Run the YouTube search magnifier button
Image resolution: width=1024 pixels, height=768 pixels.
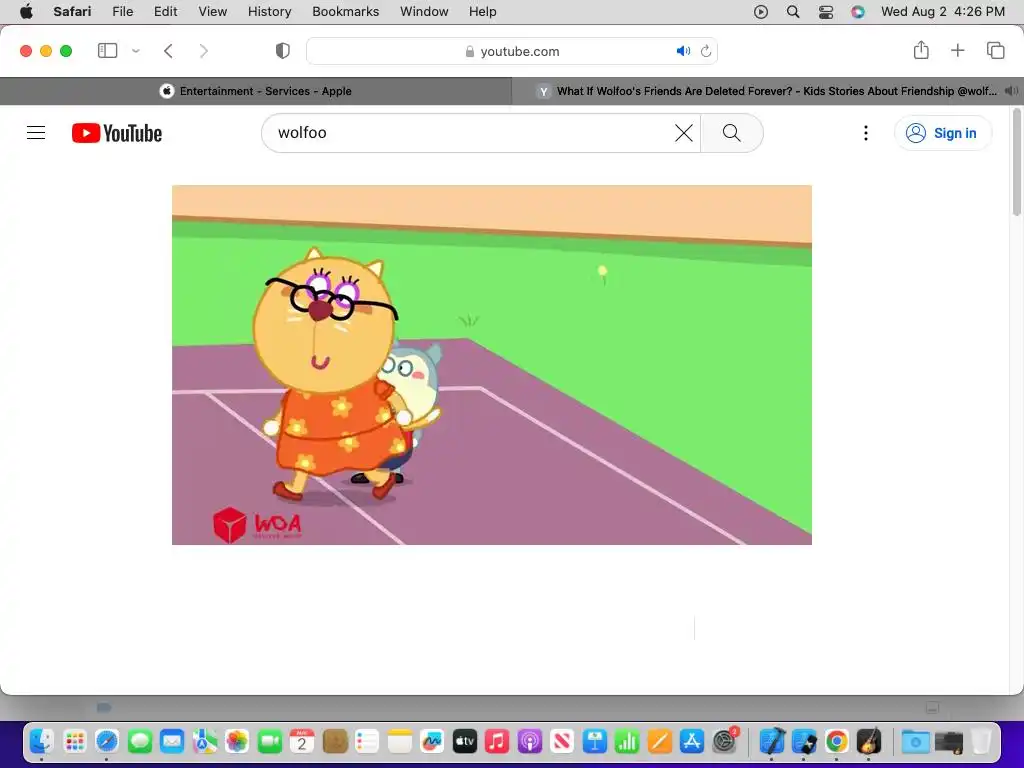(731, 133)
